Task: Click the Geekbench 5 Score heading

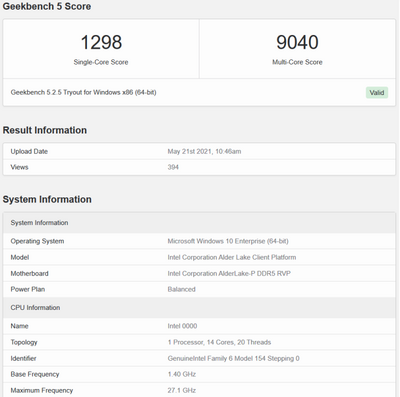Action: point(47,6)
